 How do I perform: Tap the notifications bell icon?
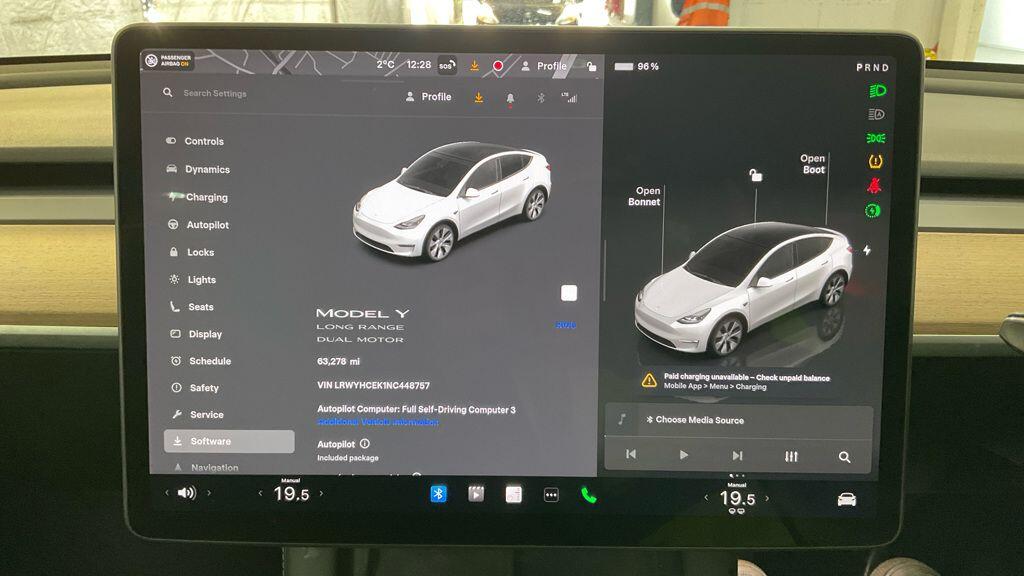click(x=510, y=98)
